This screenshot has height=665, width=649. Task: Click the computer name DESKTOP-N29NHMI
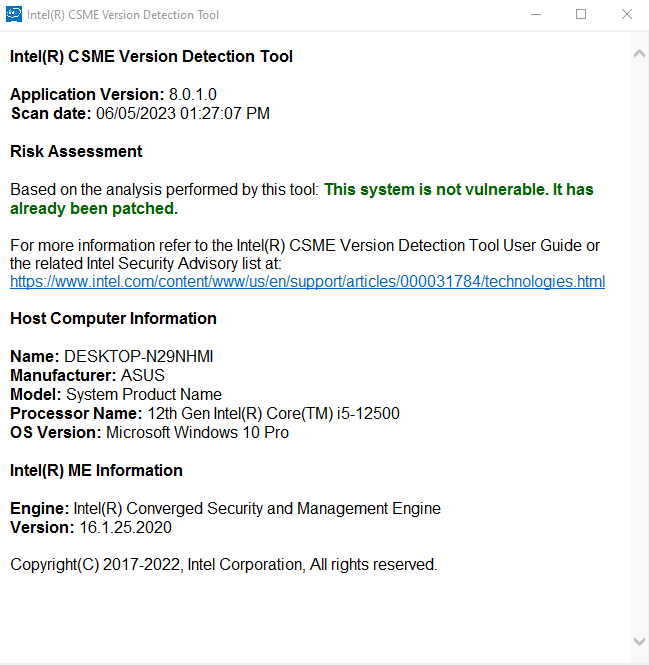click(x=139, y=357)
